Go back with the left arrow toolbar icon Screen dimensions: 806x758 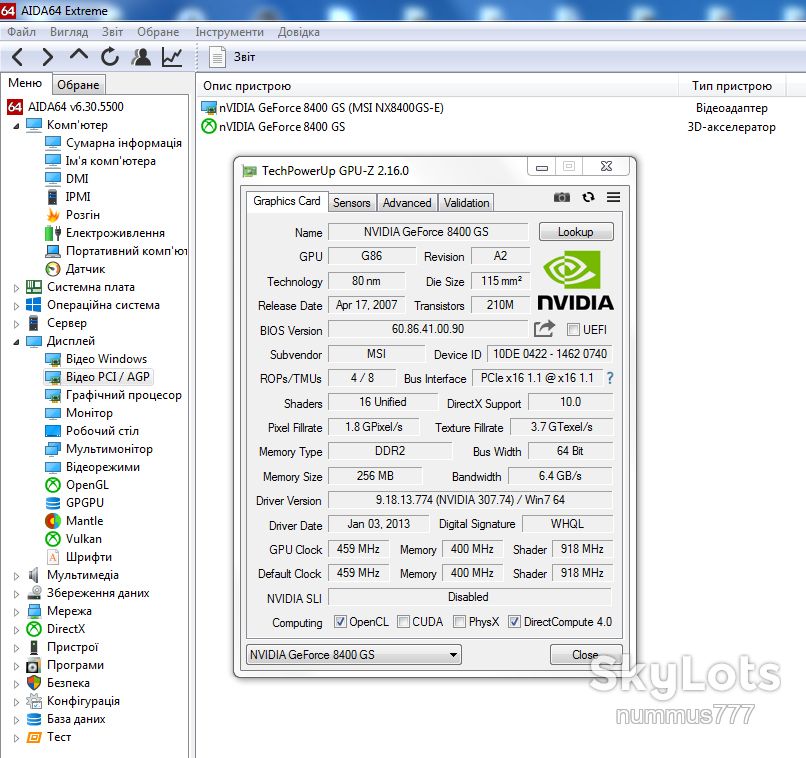[x=17, y=57]
